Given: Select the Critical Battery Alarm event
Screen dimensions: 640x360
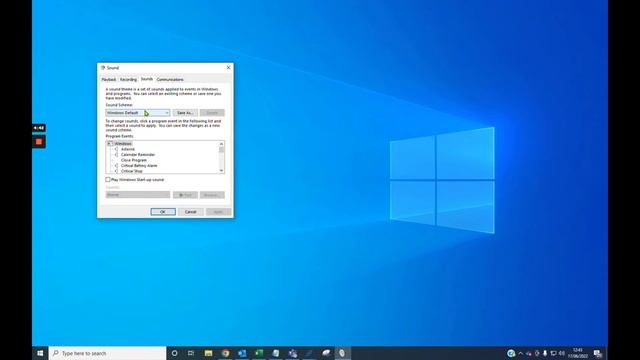Looking at the screenshot, I should (x=139, y=166).
